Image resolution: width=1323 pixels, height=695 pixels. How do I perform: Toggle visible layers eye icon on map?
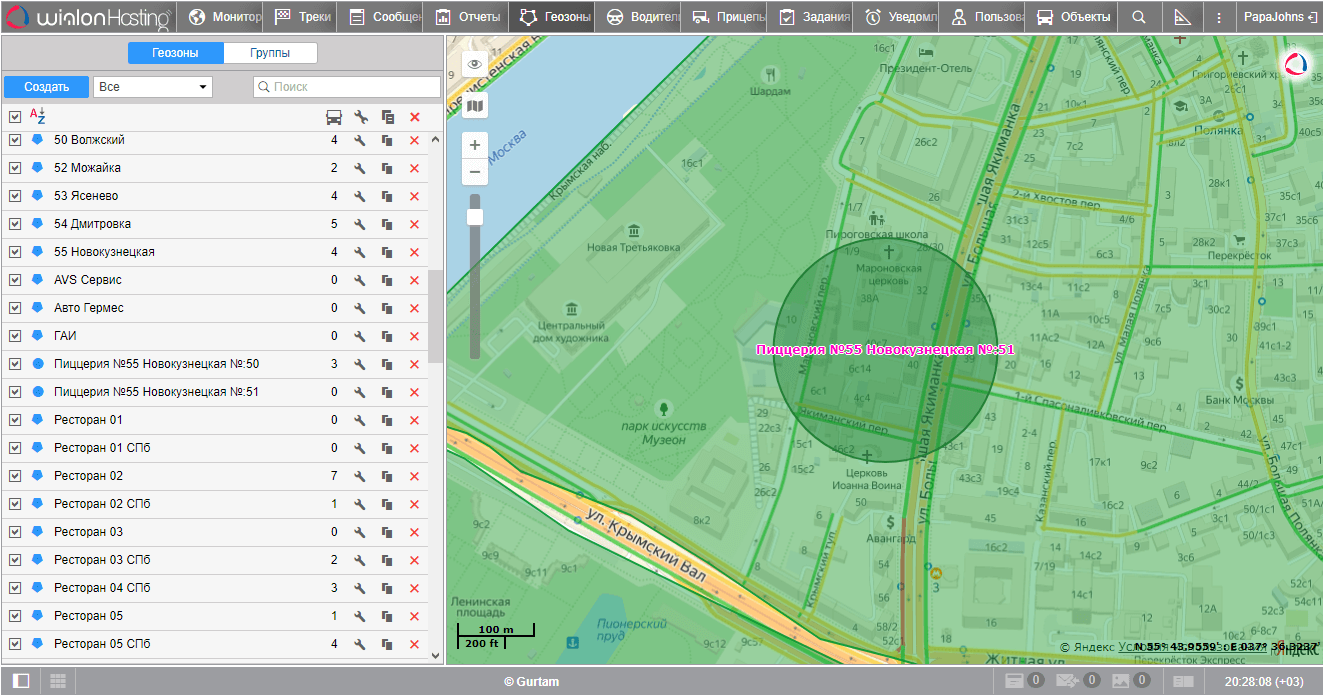[x=475, y=64]
